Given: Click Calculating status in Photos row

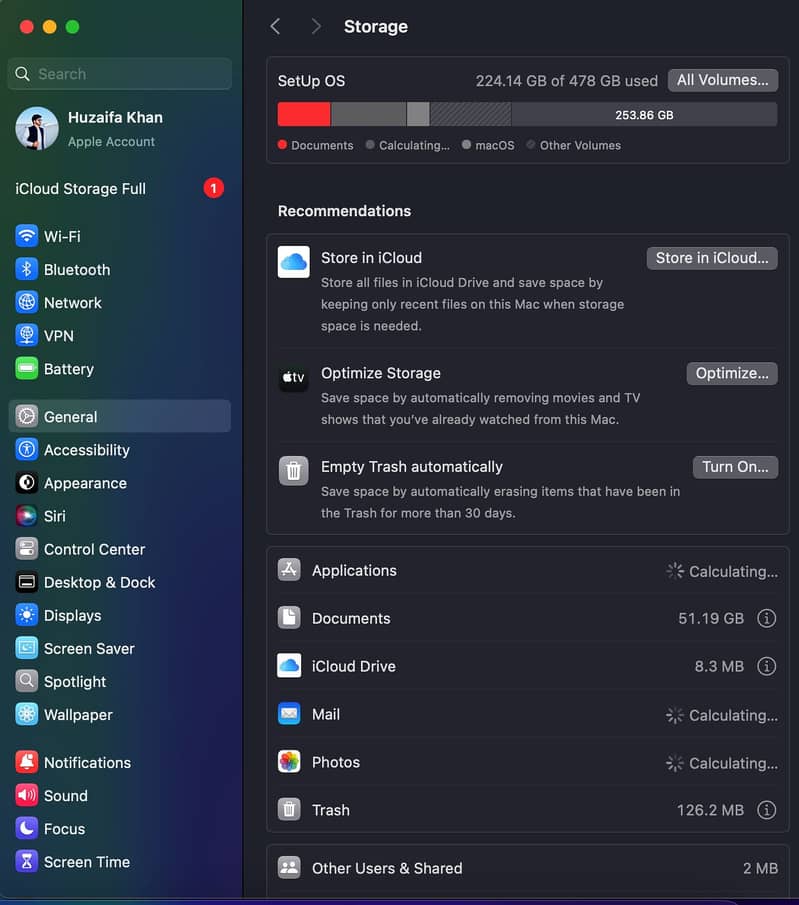Looking at the screenshot, I should (722, 763).
